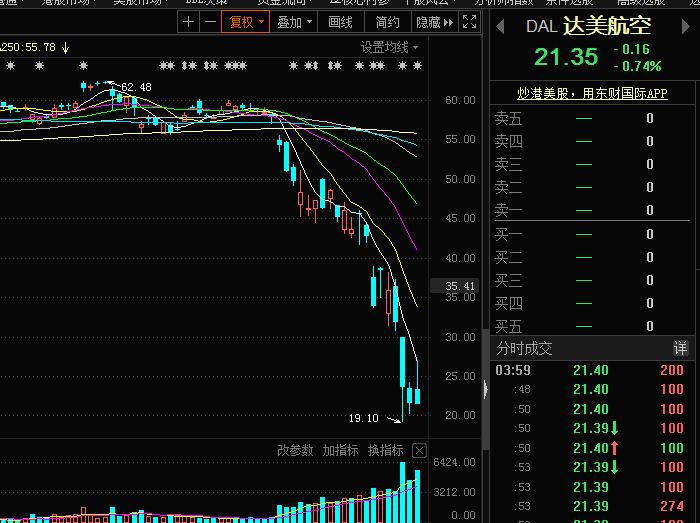Click 改参数 to modify indicator parameters
Viewport: 700px width, 523px height.
[x=295, y=450]
